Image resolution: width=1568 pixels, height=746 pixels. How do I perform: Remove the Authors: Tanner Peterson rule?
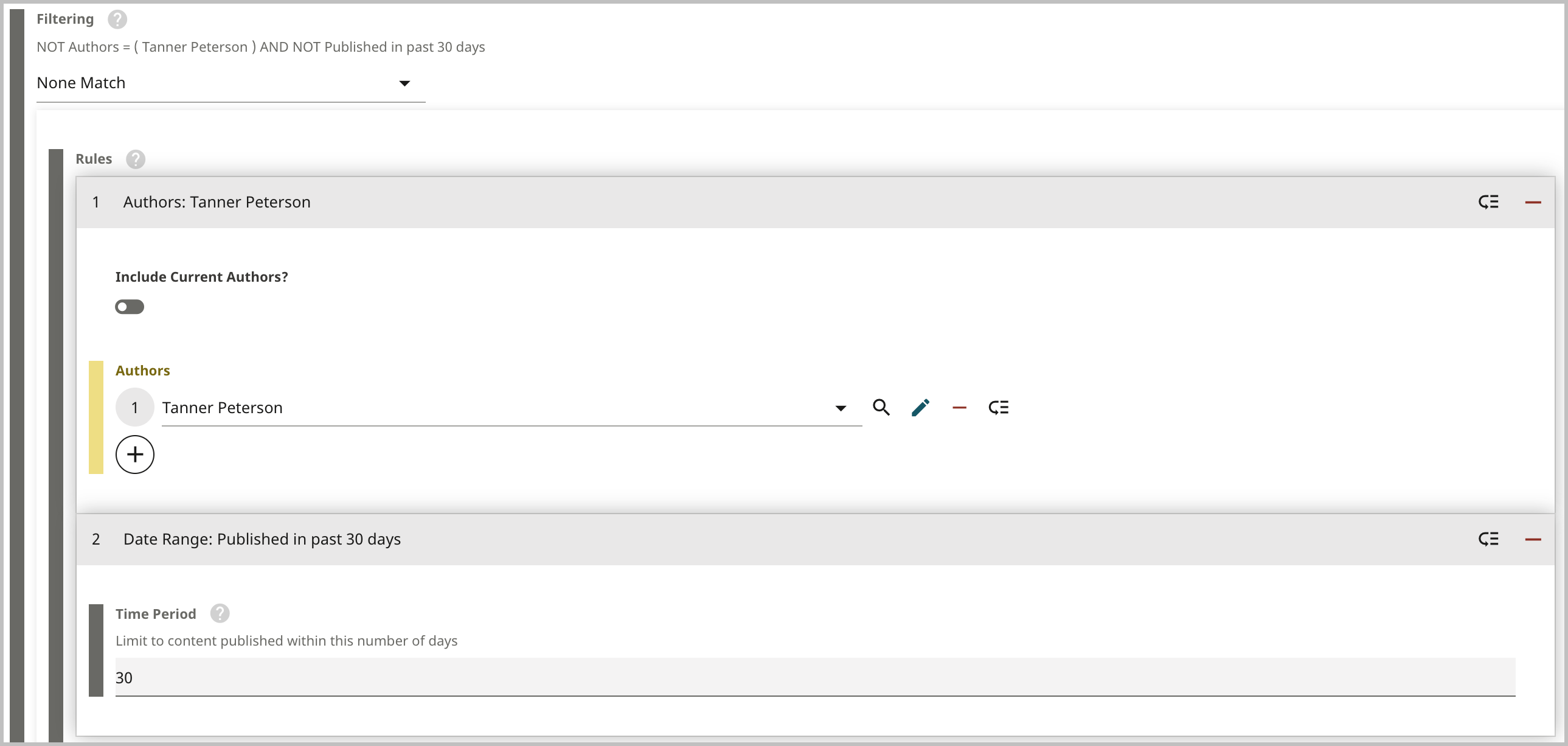(x=1533, y=202)
